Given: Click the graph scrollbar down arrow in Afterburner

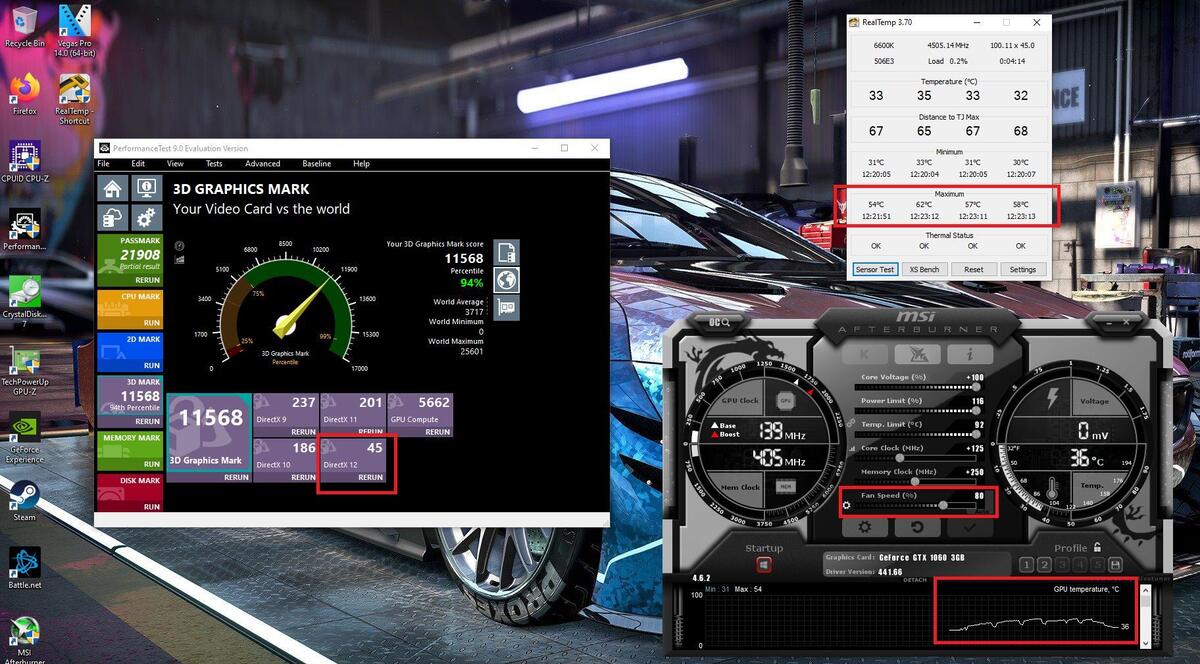Looking at the screenshot, I should tap(1147, 646).
